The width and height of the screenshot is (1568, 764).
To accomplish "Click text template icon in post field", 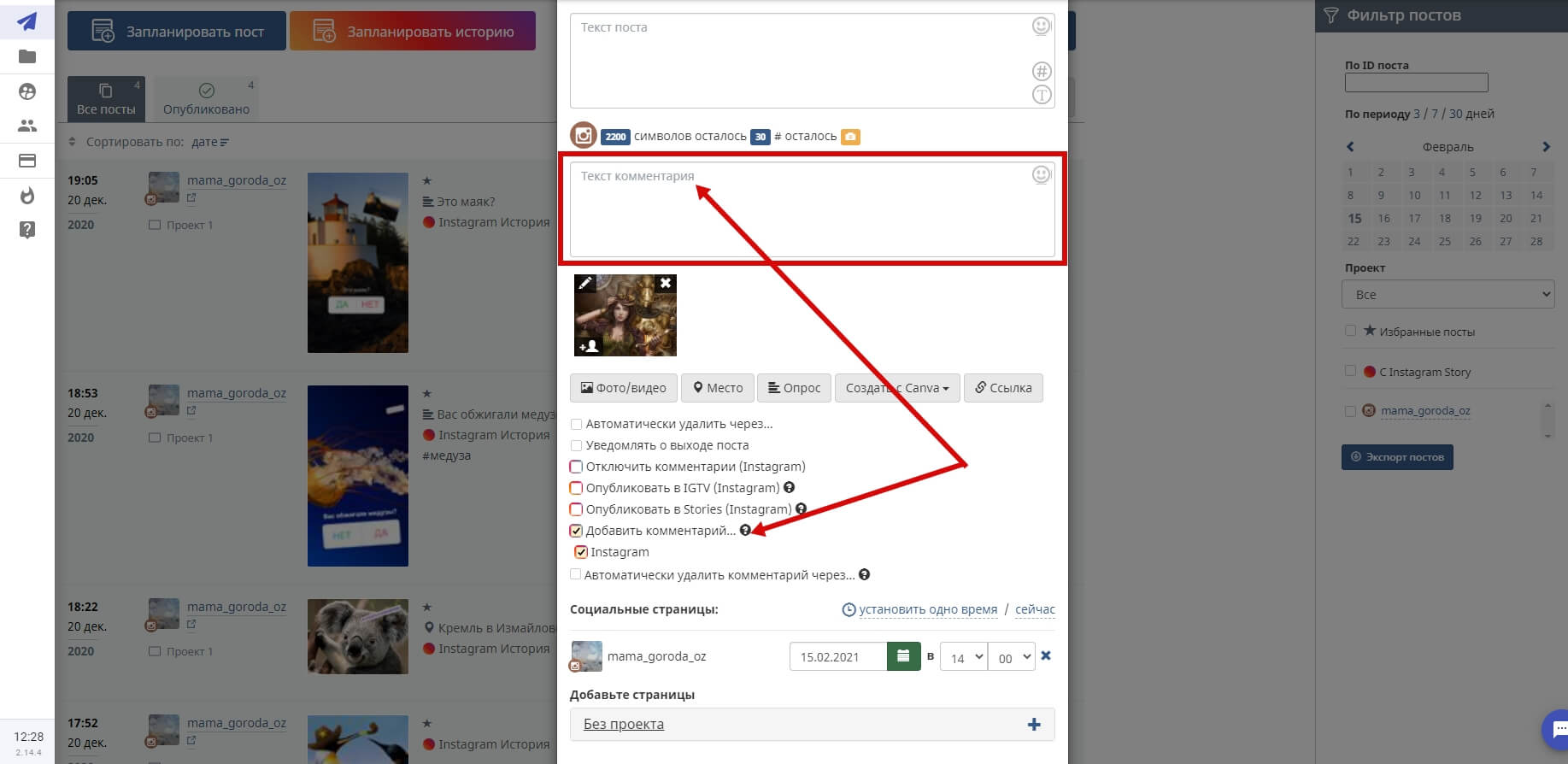I will point(1041,95).
